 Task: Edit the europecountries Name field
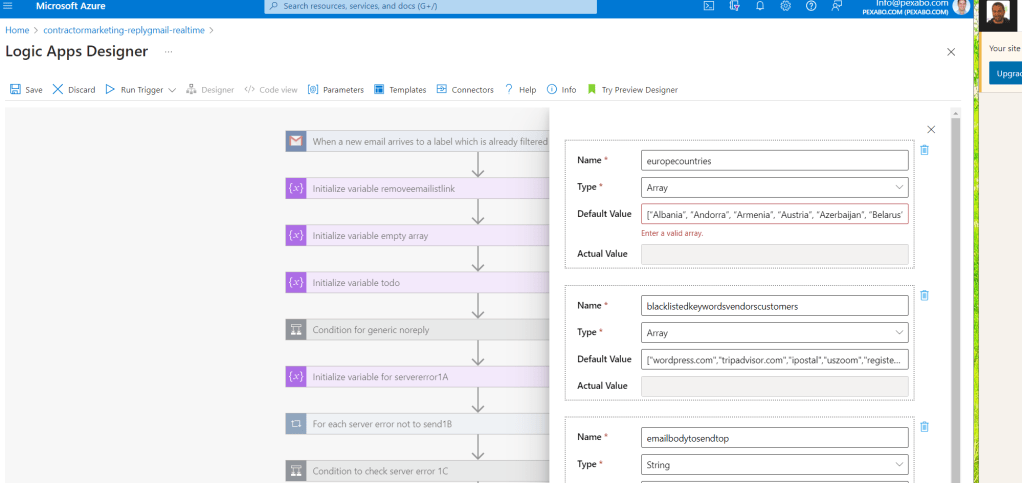tap(774, 160)
